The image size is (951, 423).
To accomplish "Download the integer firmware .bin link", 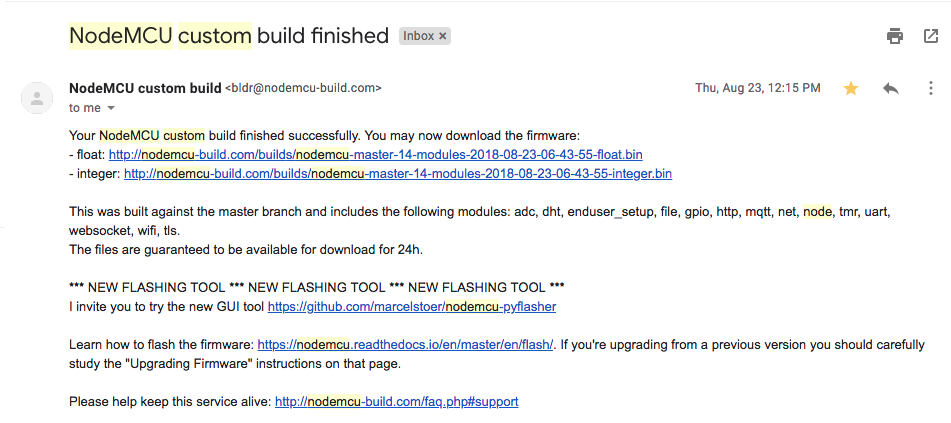I will click(398, 174).
